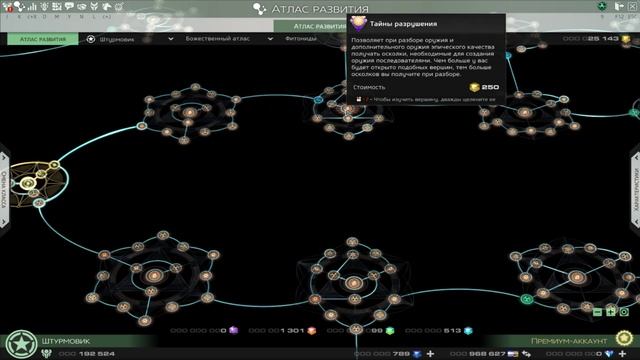Select the glowing yellow central class node
Viewport: 640px width, 360px height.
click(x=28, y=184)
